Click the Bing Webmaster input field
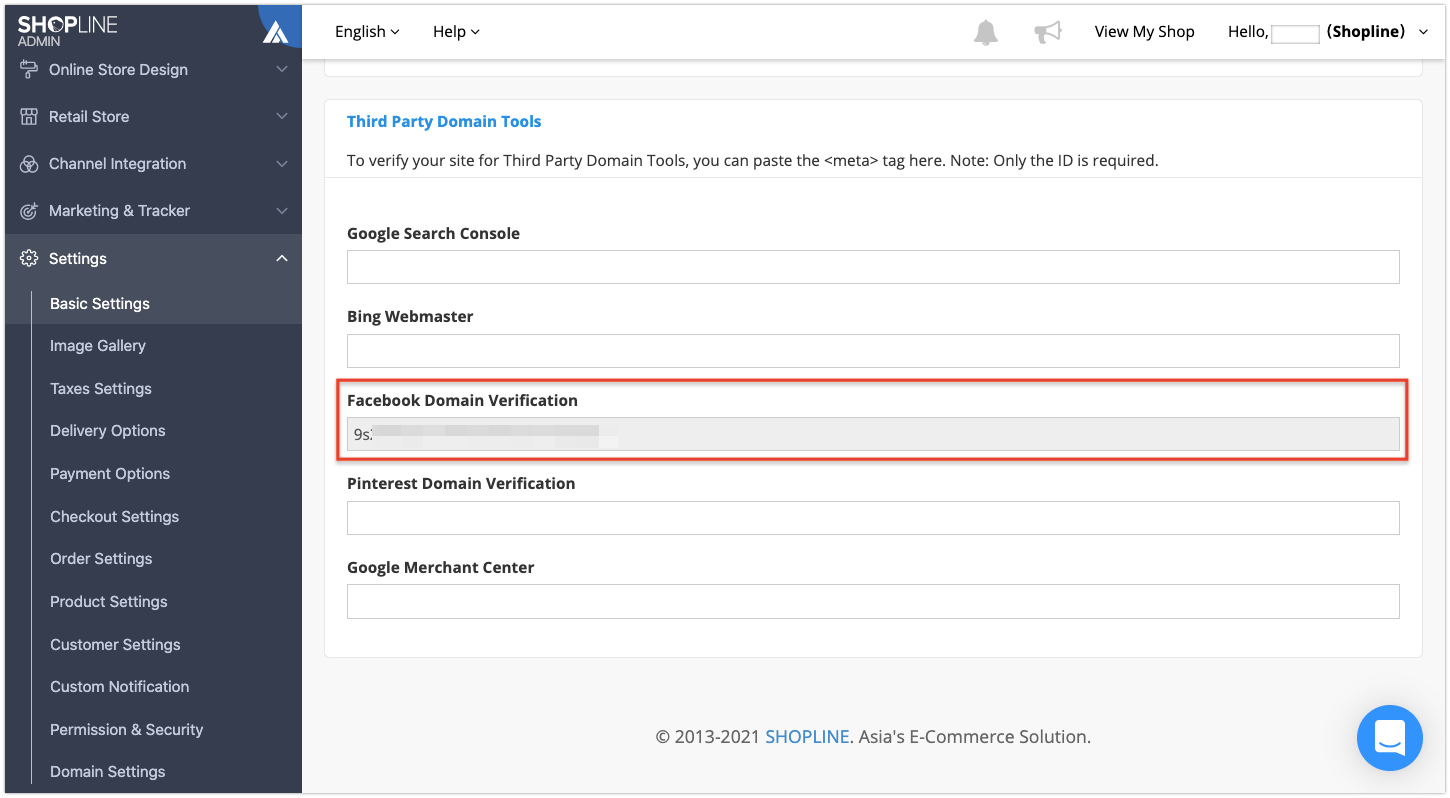 pyautogui.click(x=873, y=351)
